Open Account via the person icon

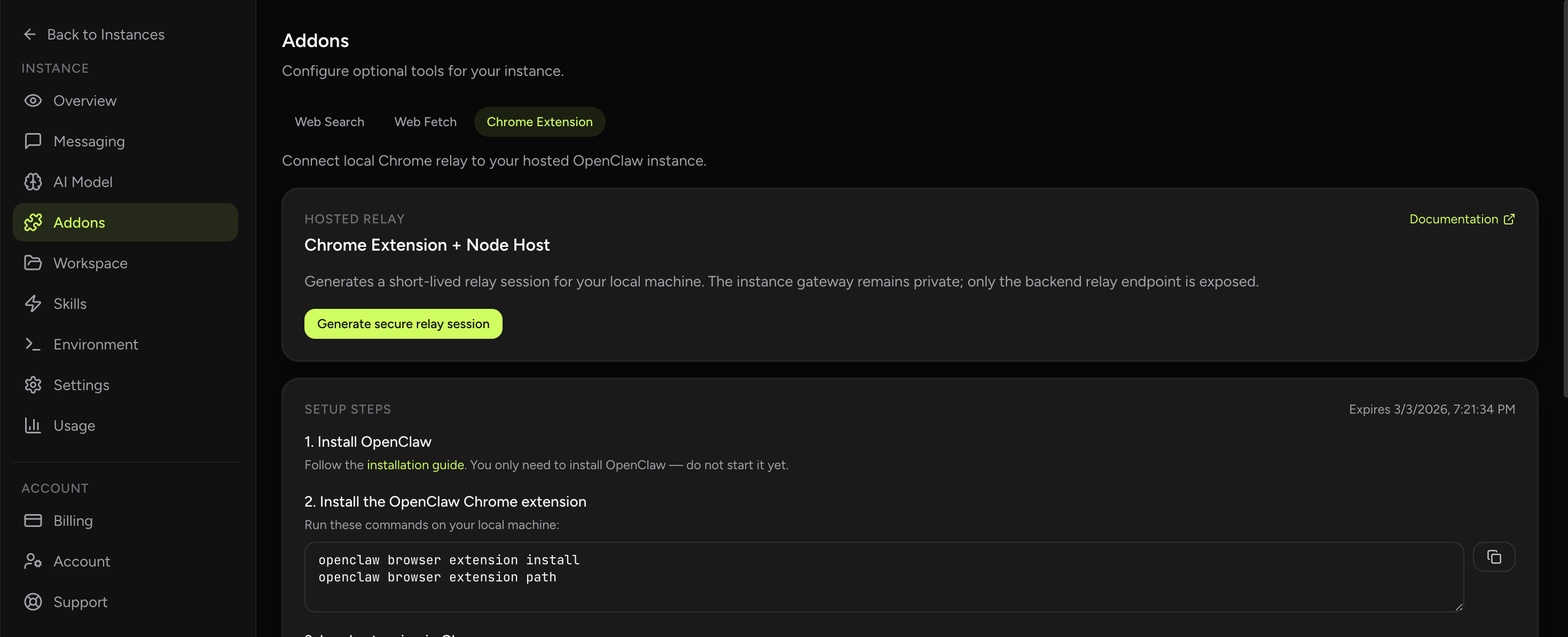pos(34,561)
